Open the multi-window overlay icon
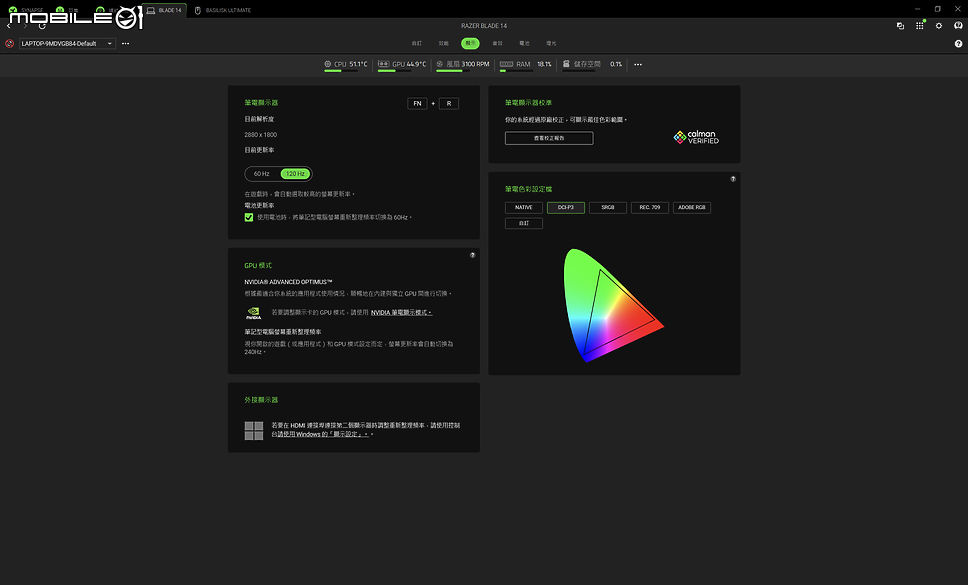 [x=900, y=26]
